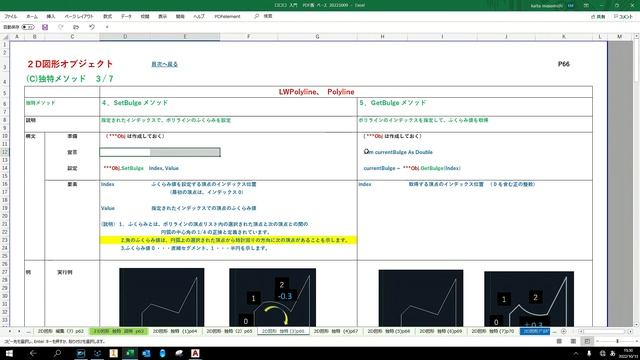Toggle the AutoSave switch off/on
The height and width of the screenshot is (360, 640).
(x=28, y=27)
